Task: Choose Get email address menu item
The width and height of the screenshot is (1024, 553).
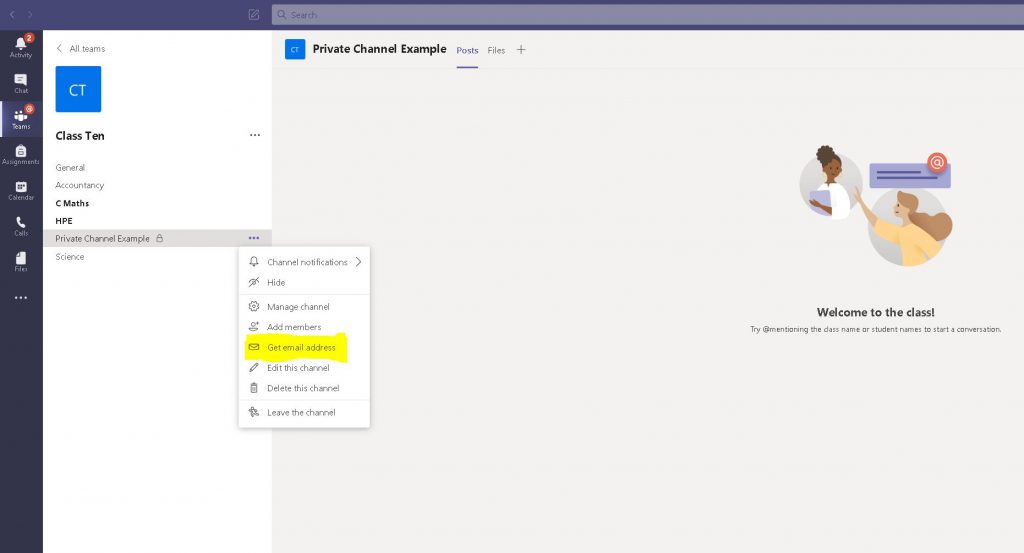Action: [x=301, y=347]
